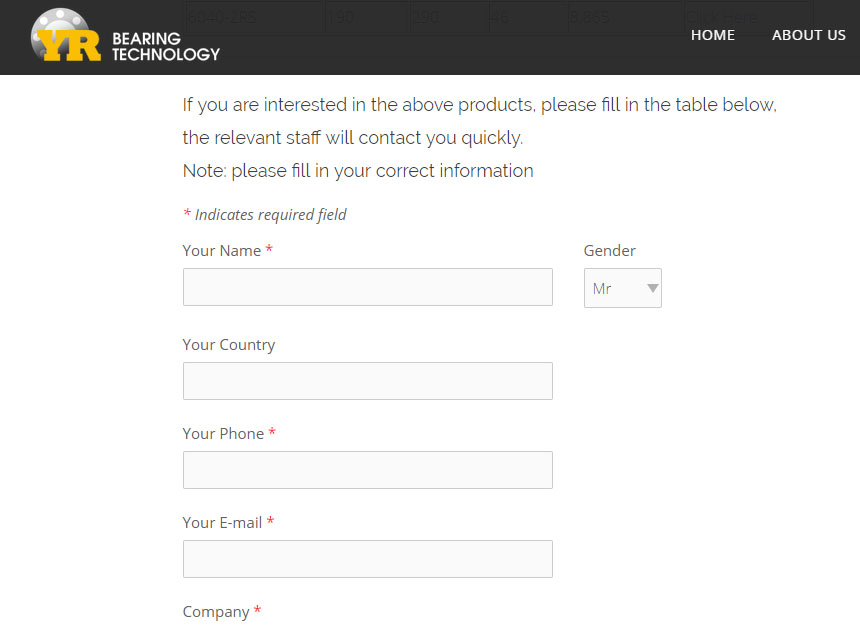This screenshot has height=628, width=860.
Task: Click the faded Click here link behind header
Action: click(721, 18)
